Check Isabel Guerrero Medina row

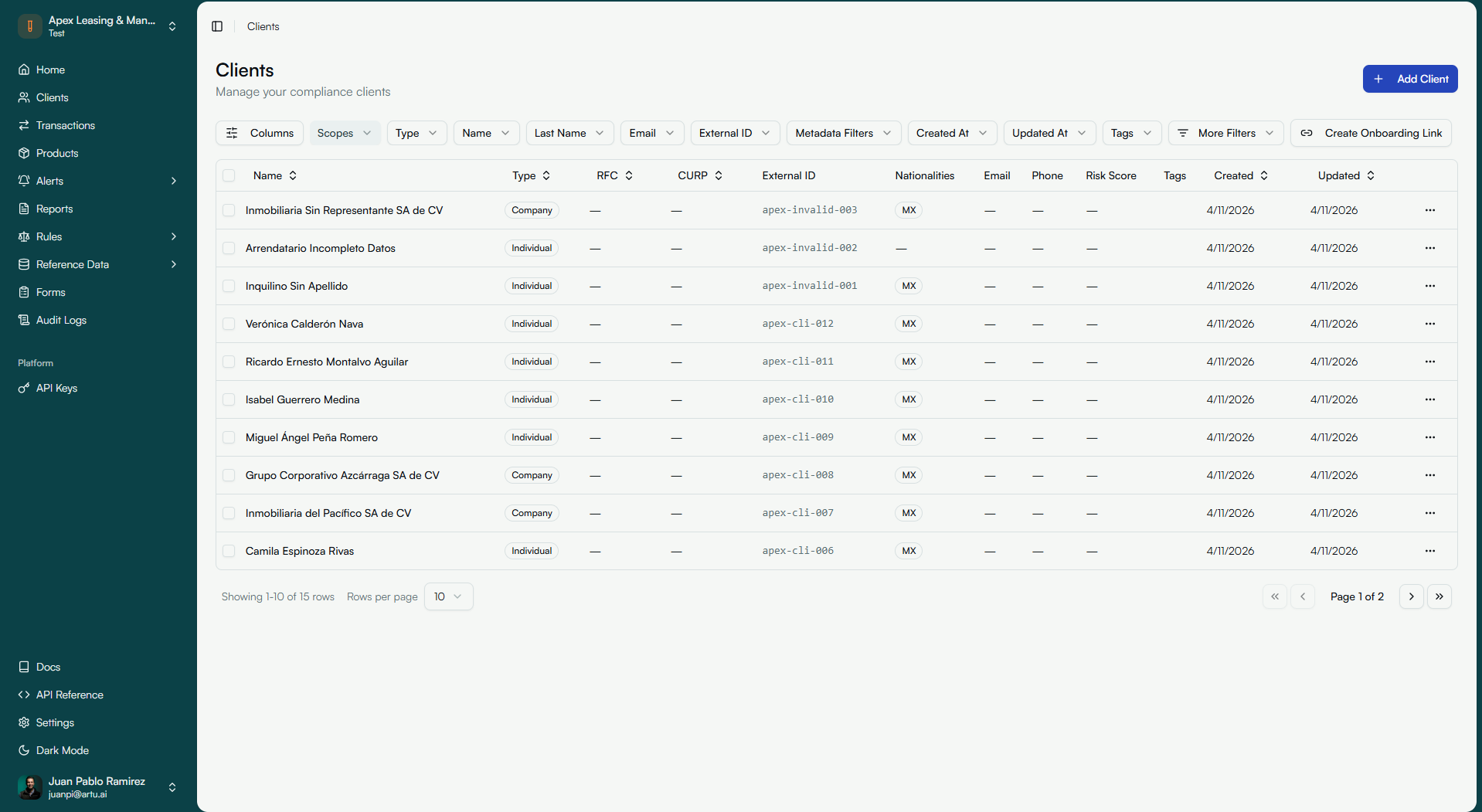[229, 399]
